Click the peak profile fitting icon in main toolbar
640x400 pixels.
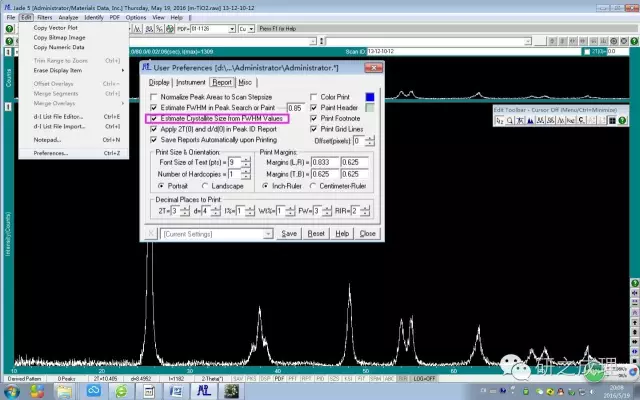pyautogui.click(x=138, y=29)
